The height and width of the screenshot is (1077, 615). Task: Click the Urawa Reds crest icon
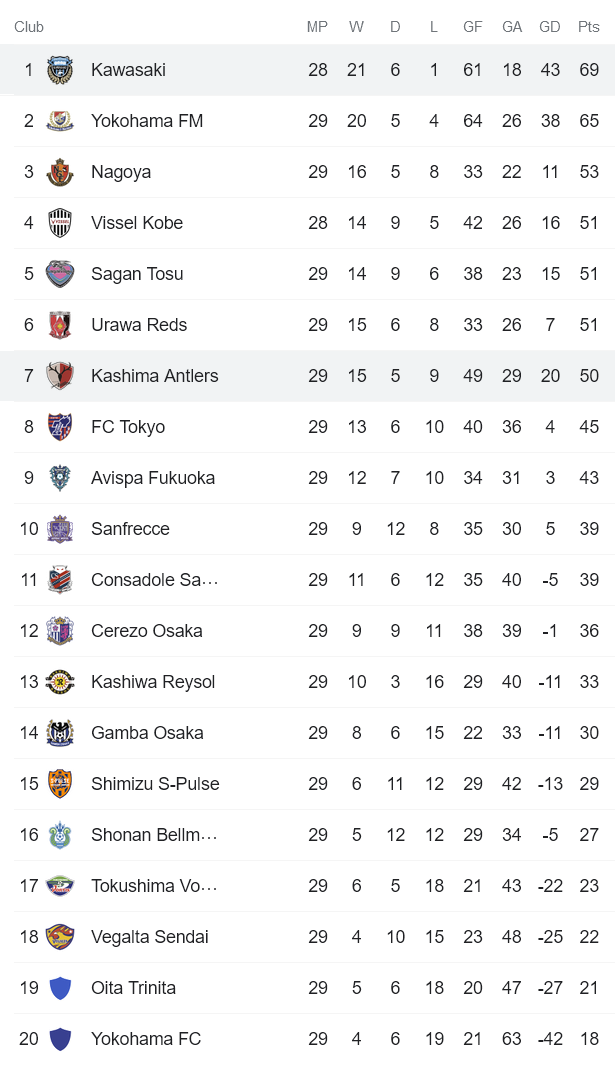pos(60,325)
